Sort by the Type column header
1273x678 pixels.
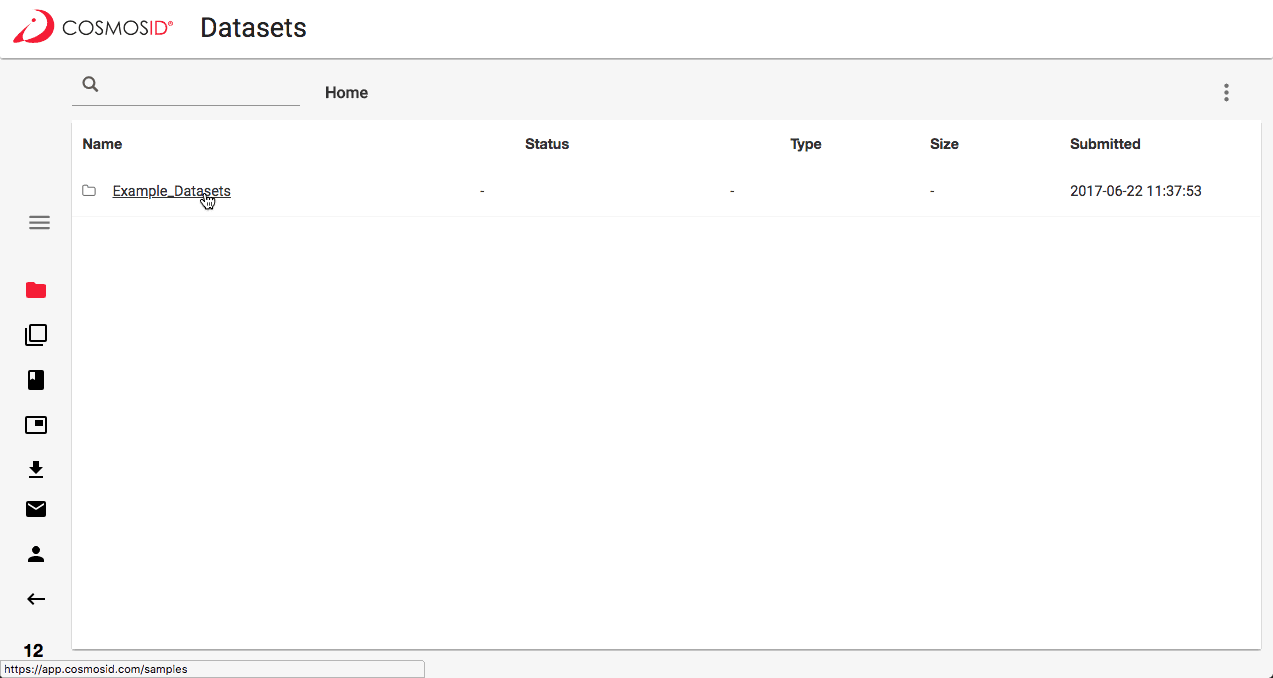(806, 144)
